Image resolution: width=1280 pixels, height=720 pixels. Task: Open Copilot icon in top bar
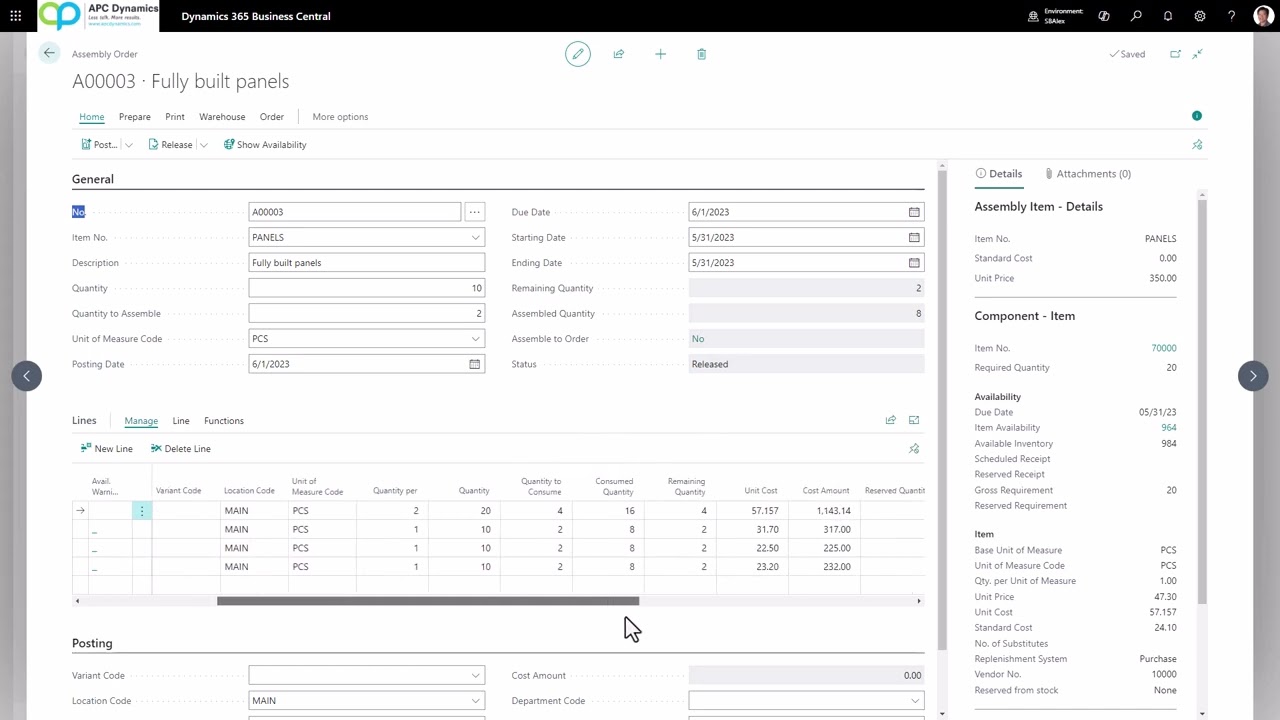(1104, 16)
